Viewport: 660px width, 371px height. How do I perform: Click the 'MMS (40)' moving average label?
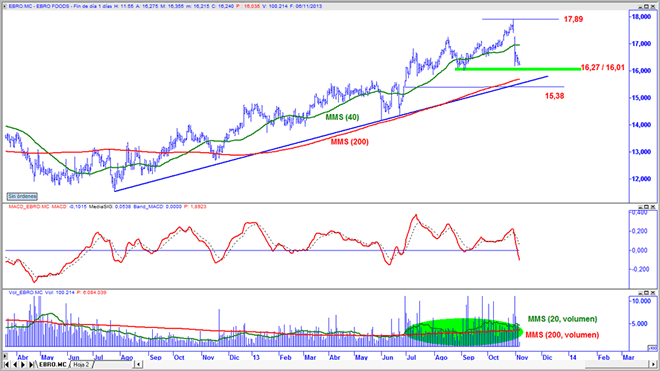tap(342, 117)
